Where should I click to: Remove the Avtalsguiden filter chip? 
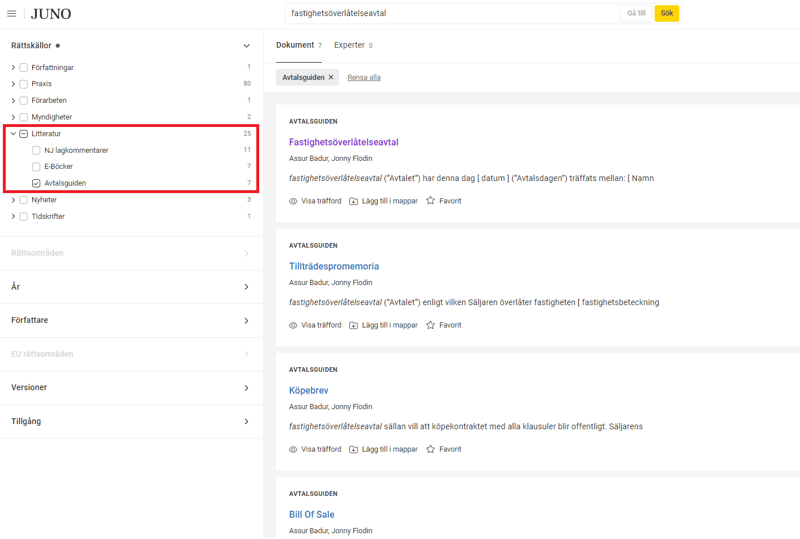pos(331,77)
